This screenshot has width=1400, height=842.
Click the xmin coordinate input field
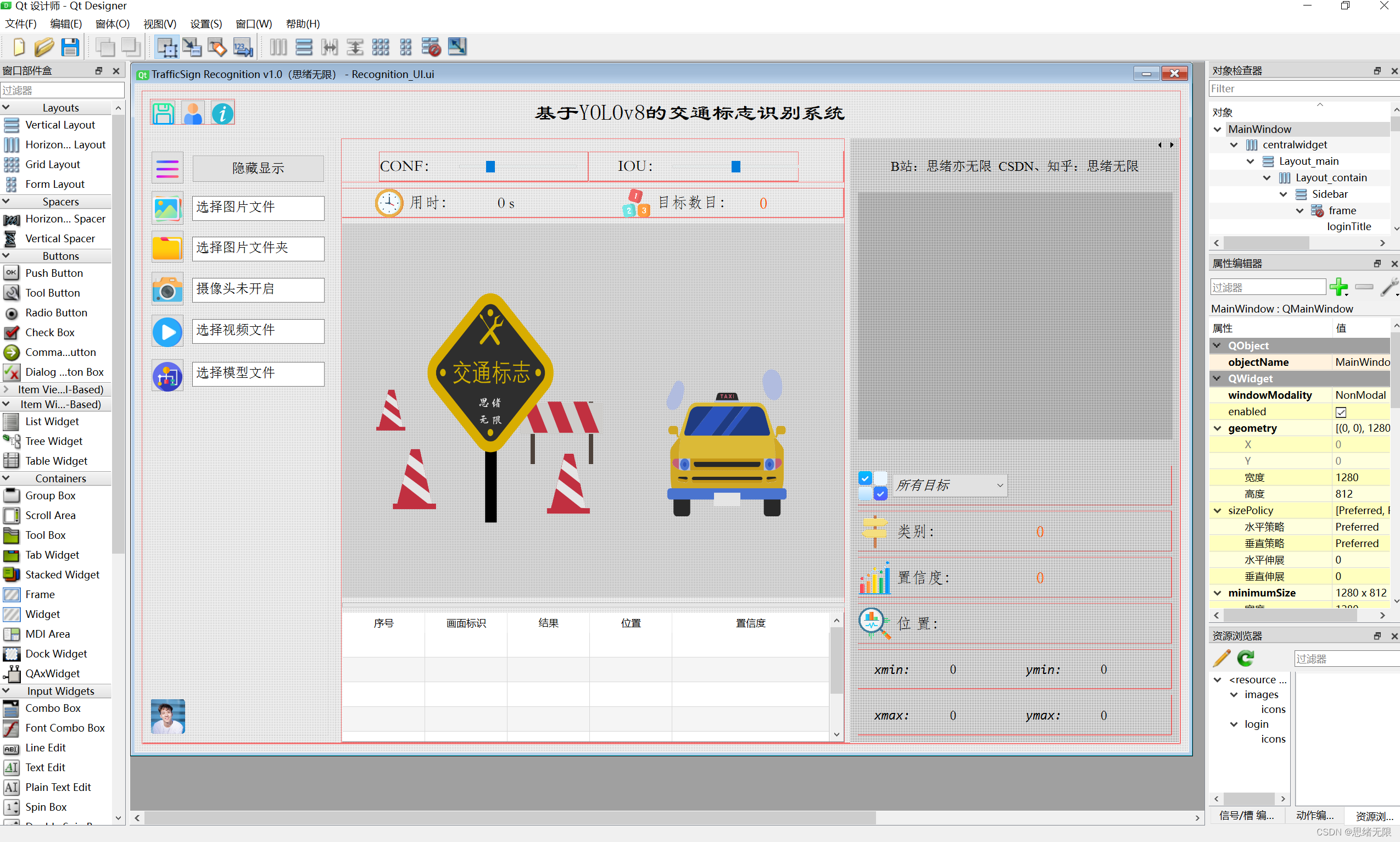coord(951,670)
